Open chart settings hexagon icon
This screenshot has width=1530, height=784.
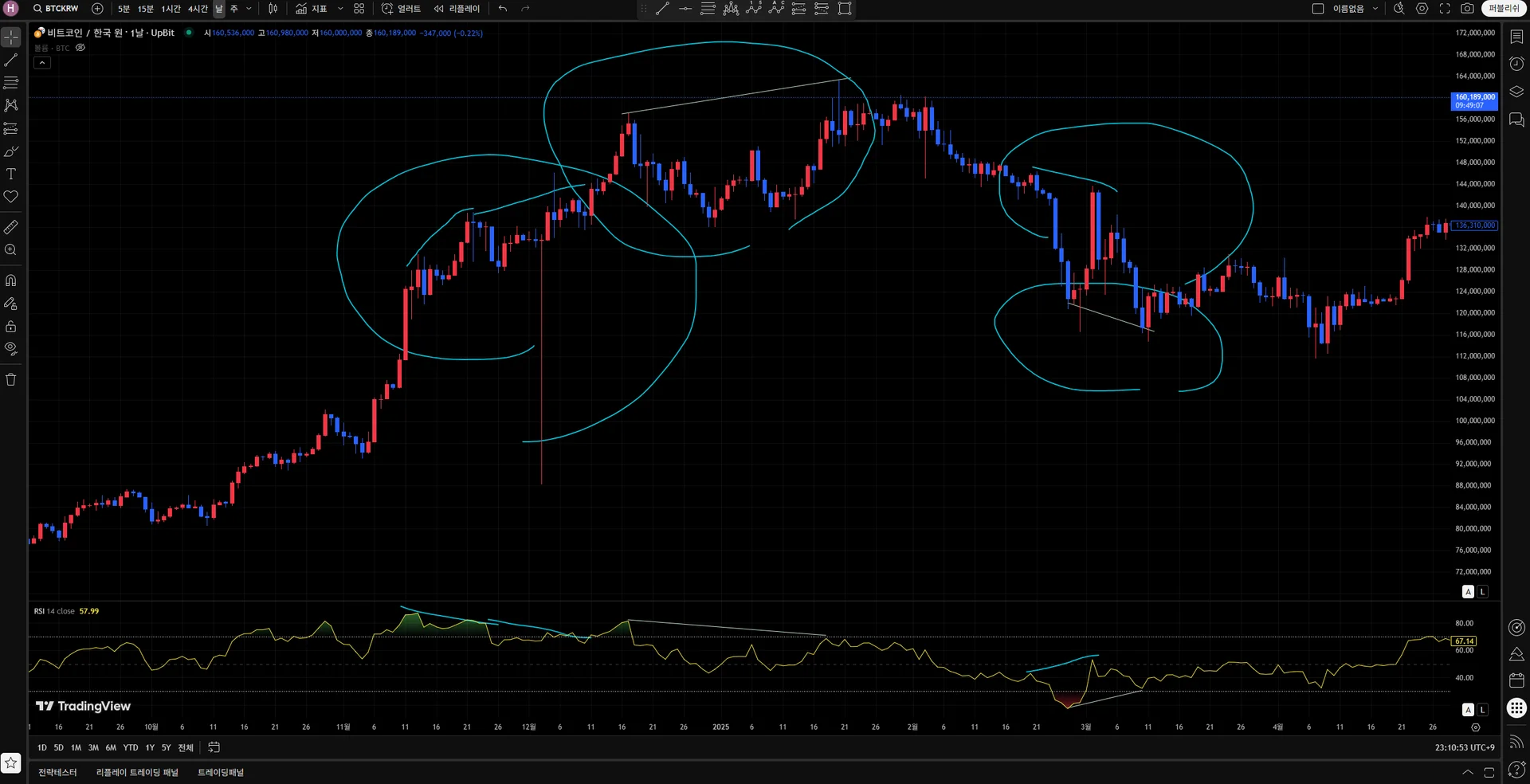click(1422, 9)
